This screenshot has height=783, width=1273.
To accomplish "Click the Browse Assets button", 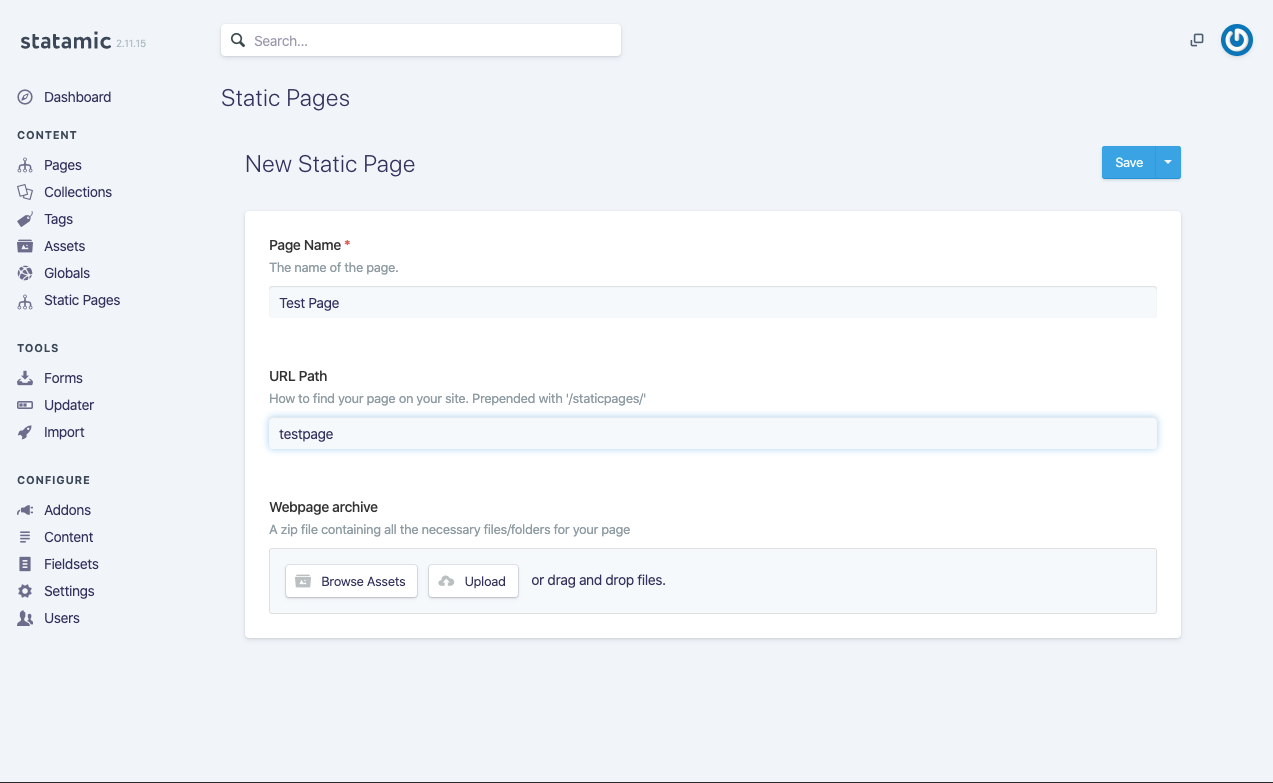I will (x=351, y=581).
